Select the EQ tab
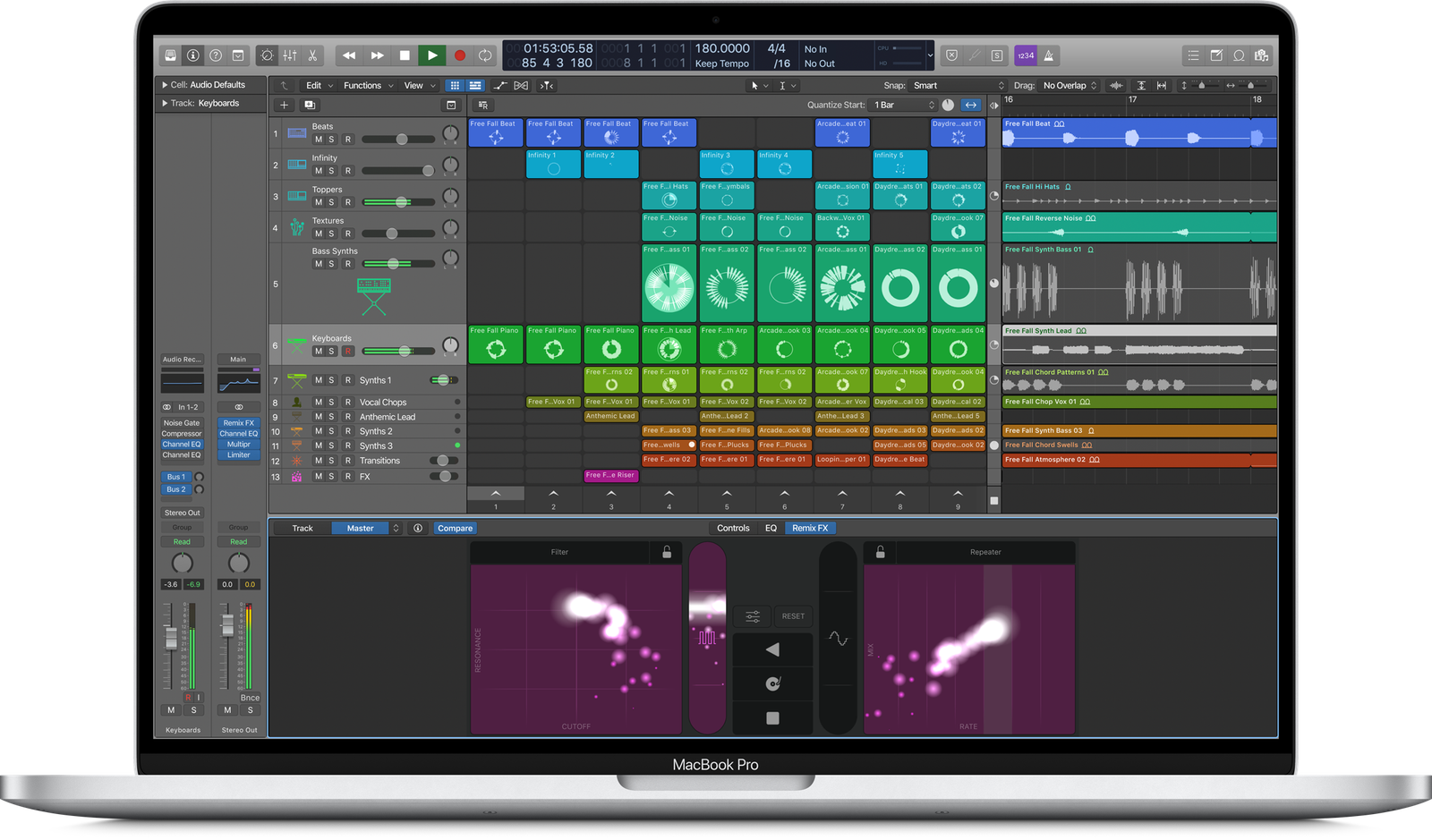Viewport: 1432px width, 840px height. [771, 529]
